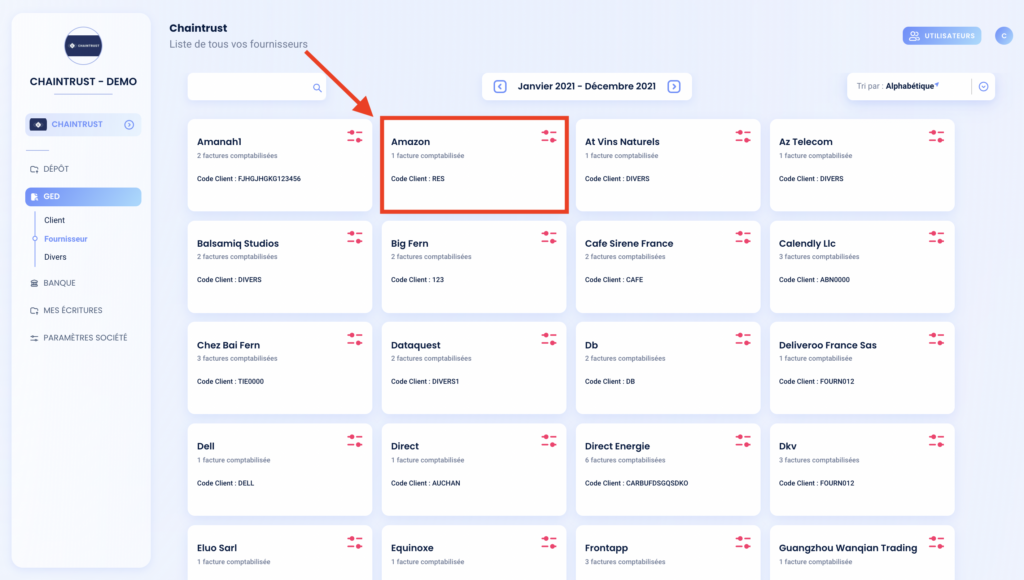Go to next year period arrow
1024x580 pixels.
coord(674,86)
